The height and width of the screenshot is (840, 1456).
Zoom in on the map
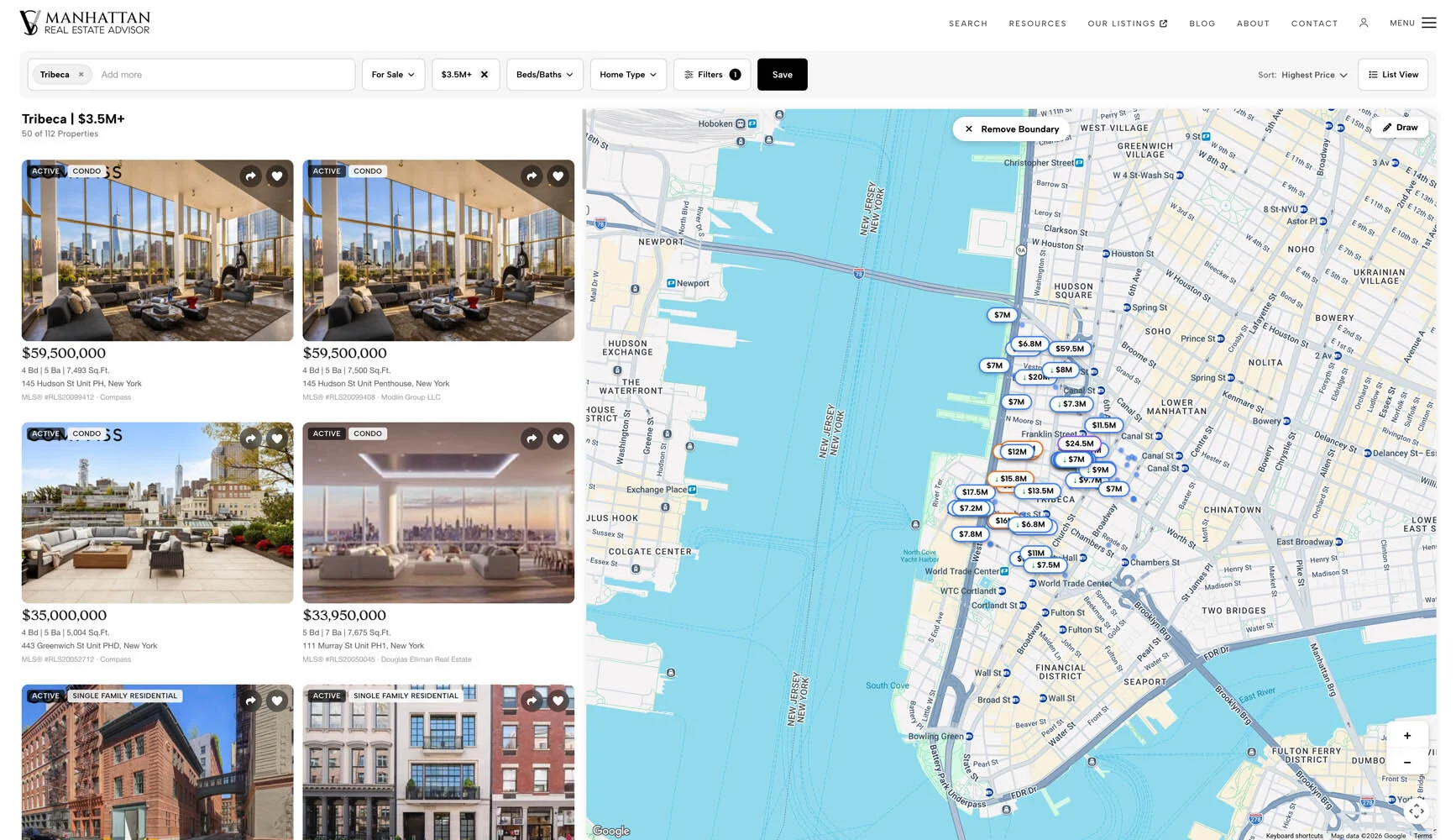point(1407,736)
